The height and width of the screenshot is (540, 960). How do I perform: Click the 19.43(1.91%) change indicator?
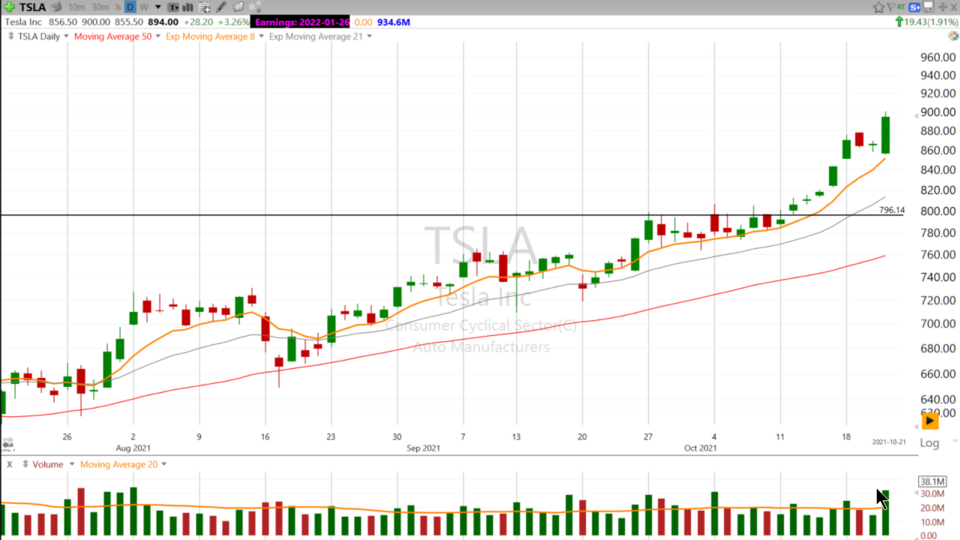pos(927,22)
